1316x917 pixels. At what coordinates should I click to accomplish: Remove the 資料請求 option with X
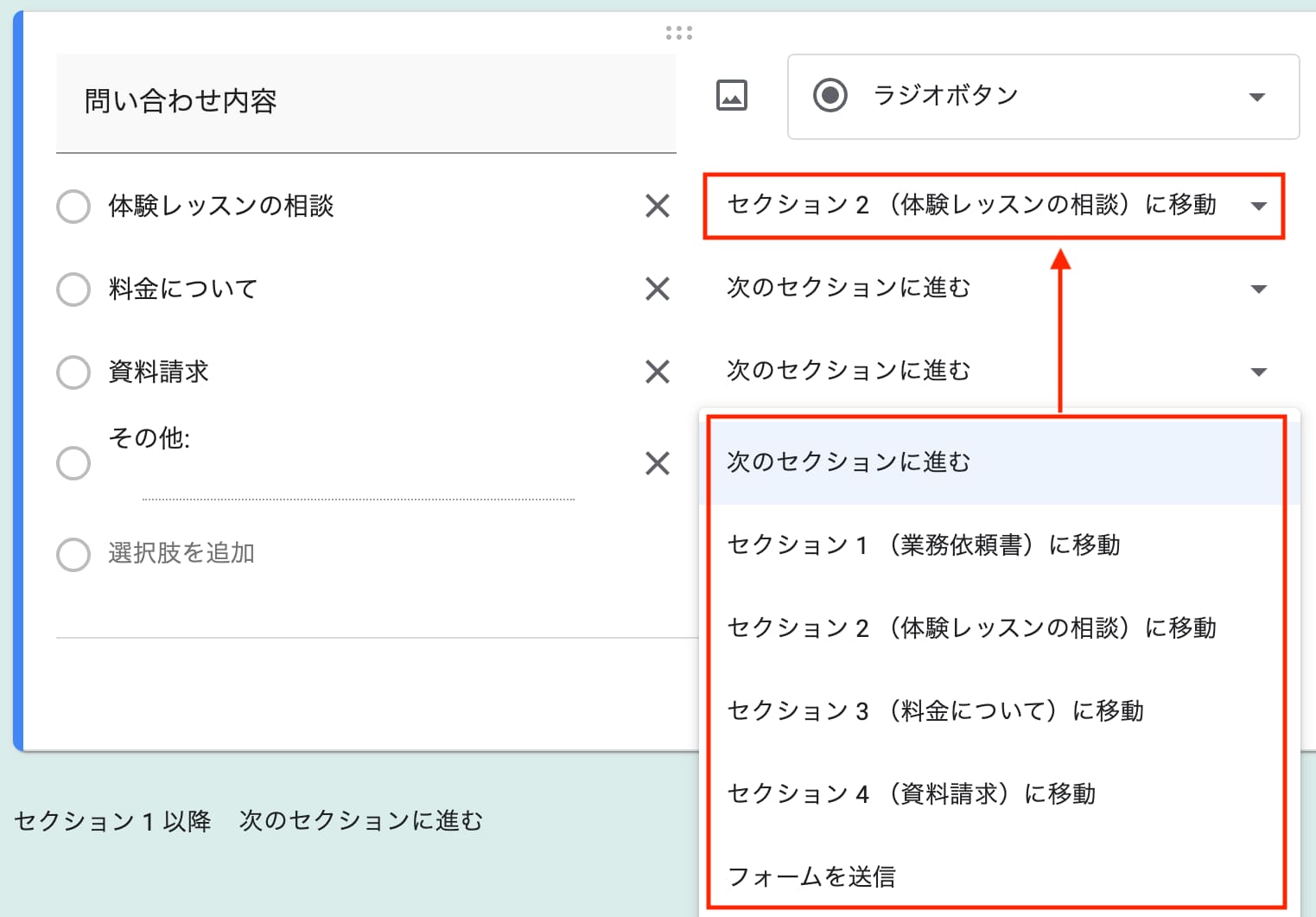click(x=658, y=372)
